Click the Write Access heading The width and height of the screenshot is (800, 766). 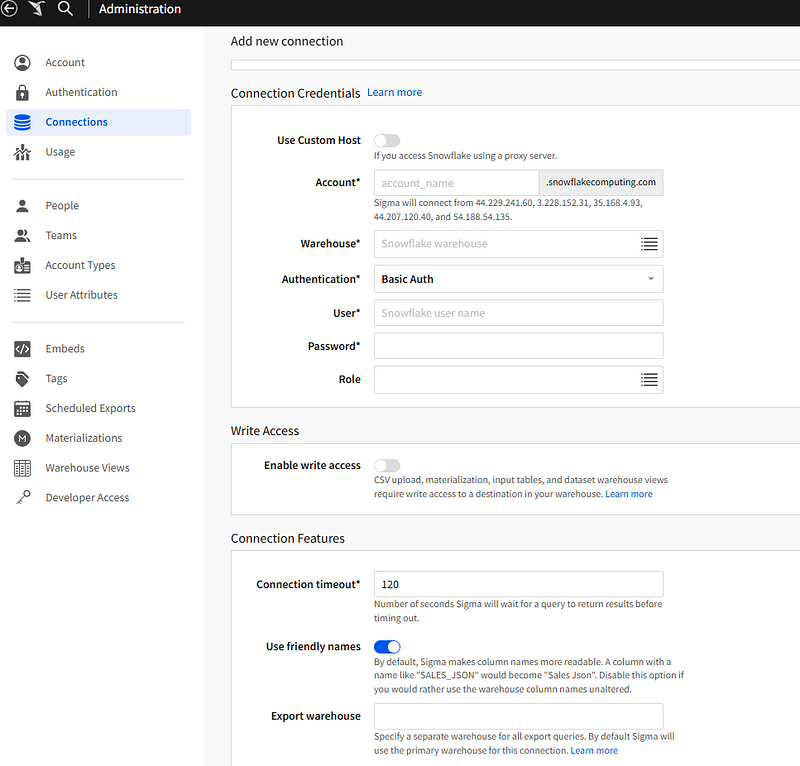tap(265, 431)
